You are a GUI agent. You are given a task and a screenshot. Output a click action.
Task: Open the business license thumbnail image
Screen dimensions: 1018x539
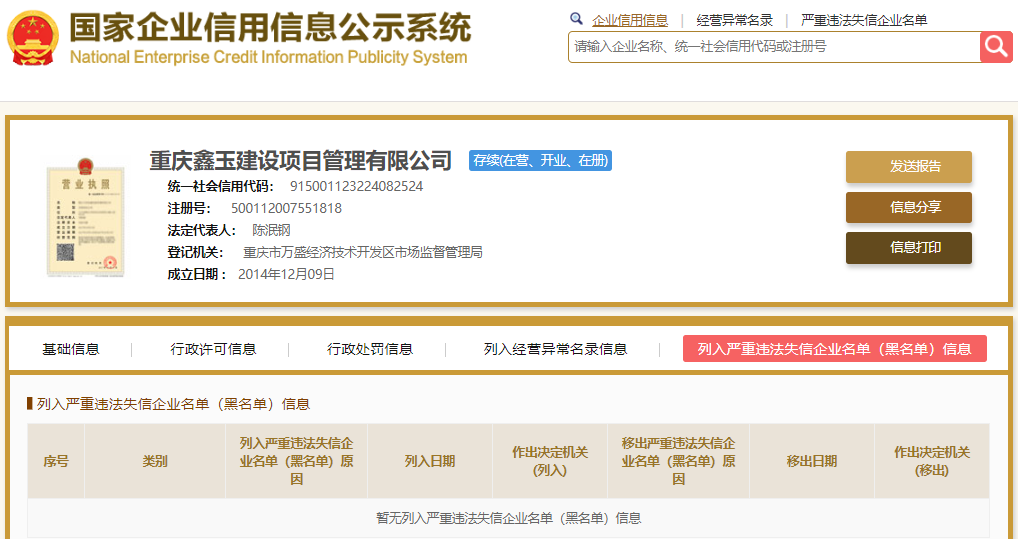pyautogui.click(x=86, y=217)
